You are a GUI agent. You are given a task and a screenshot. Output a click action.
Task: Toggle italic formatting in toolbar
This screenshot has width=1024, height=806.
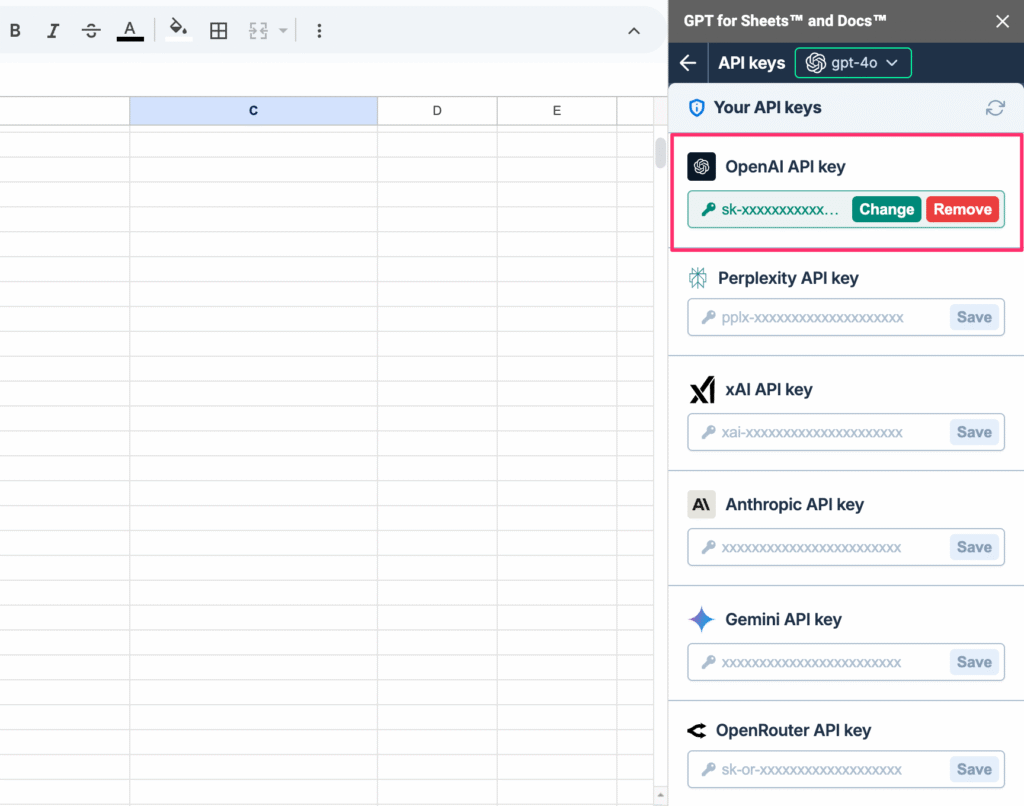pos(53,31)
